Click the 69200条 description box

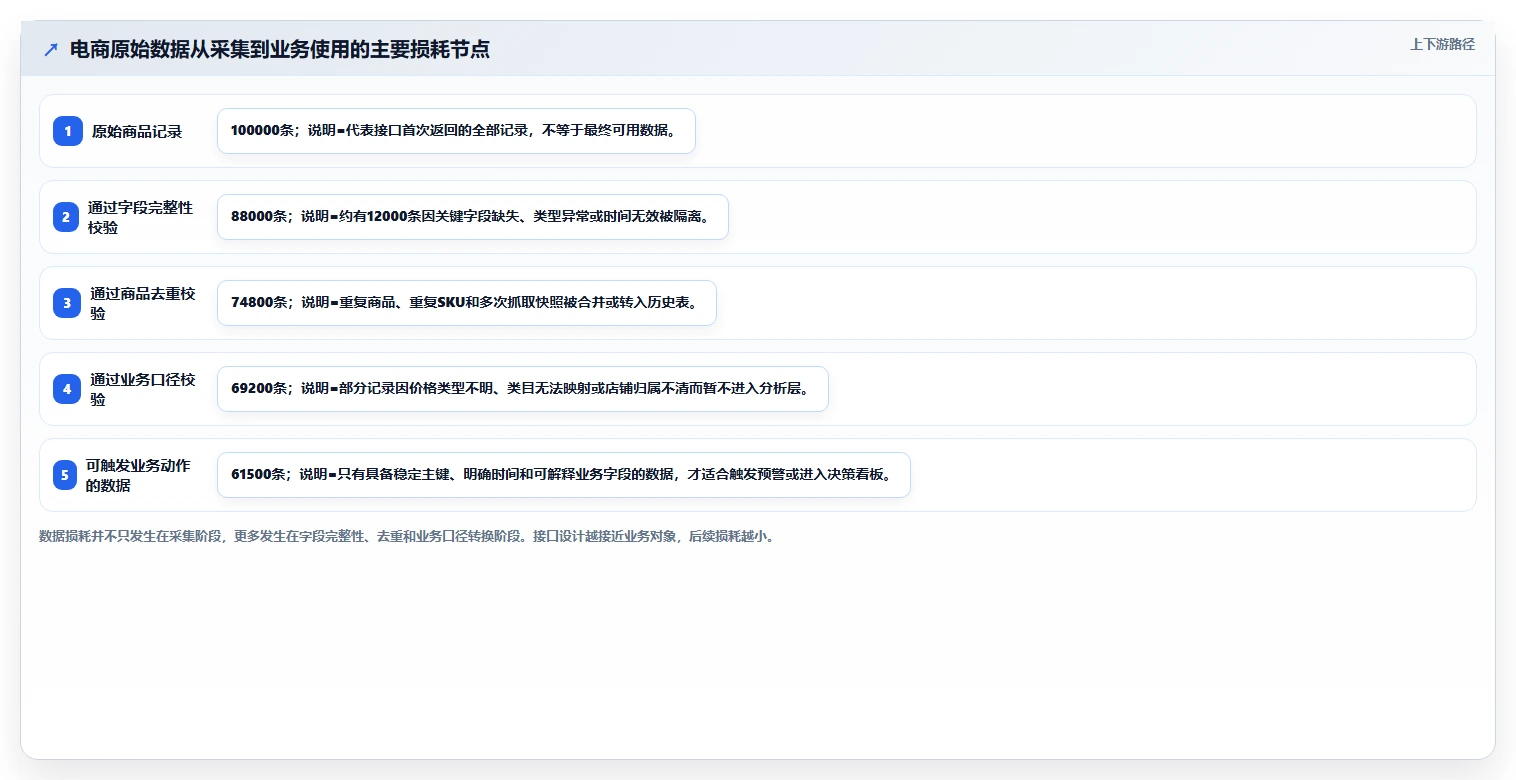click(x=523, y=389)
